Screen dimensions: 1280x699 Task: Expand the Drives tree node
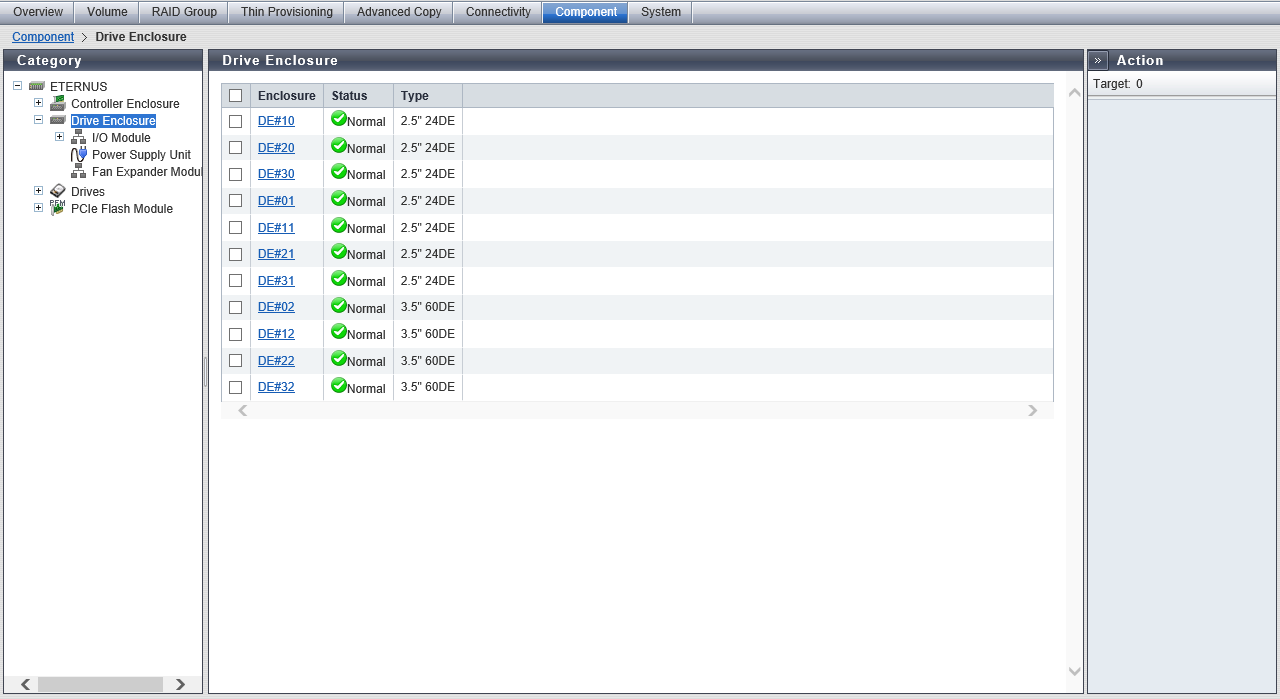click(x=38, y=191)
